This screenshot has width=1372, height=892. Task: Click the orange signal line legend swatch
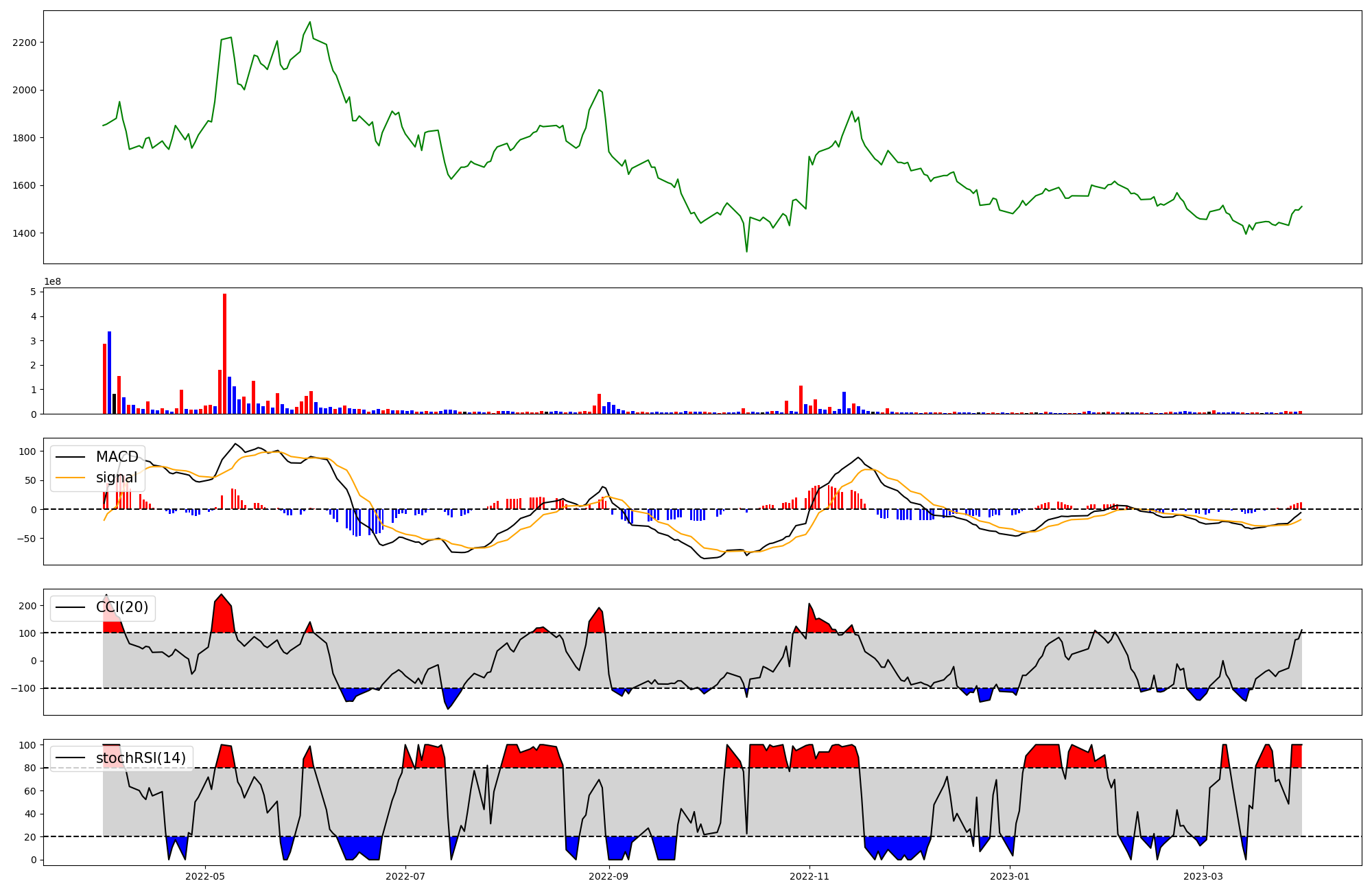[70, 478]
